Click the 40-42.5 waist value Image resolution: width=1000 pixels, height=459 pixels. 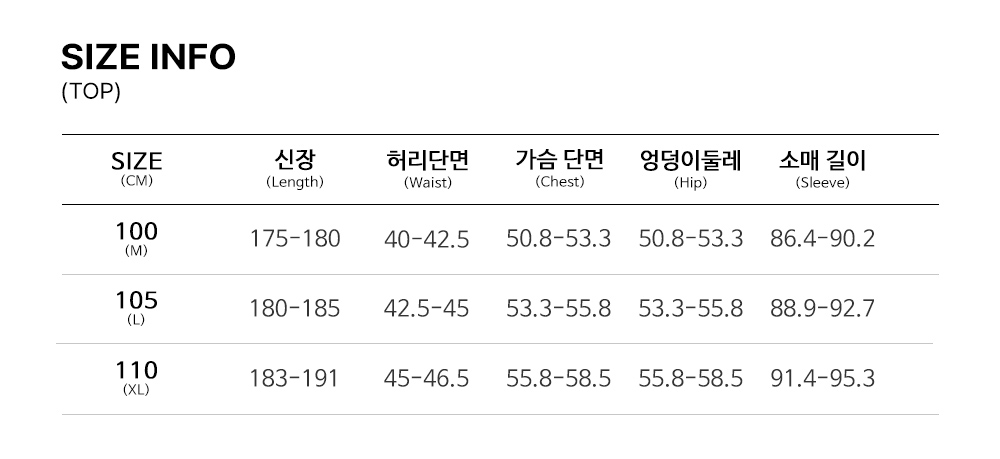(x=427, y=239)
